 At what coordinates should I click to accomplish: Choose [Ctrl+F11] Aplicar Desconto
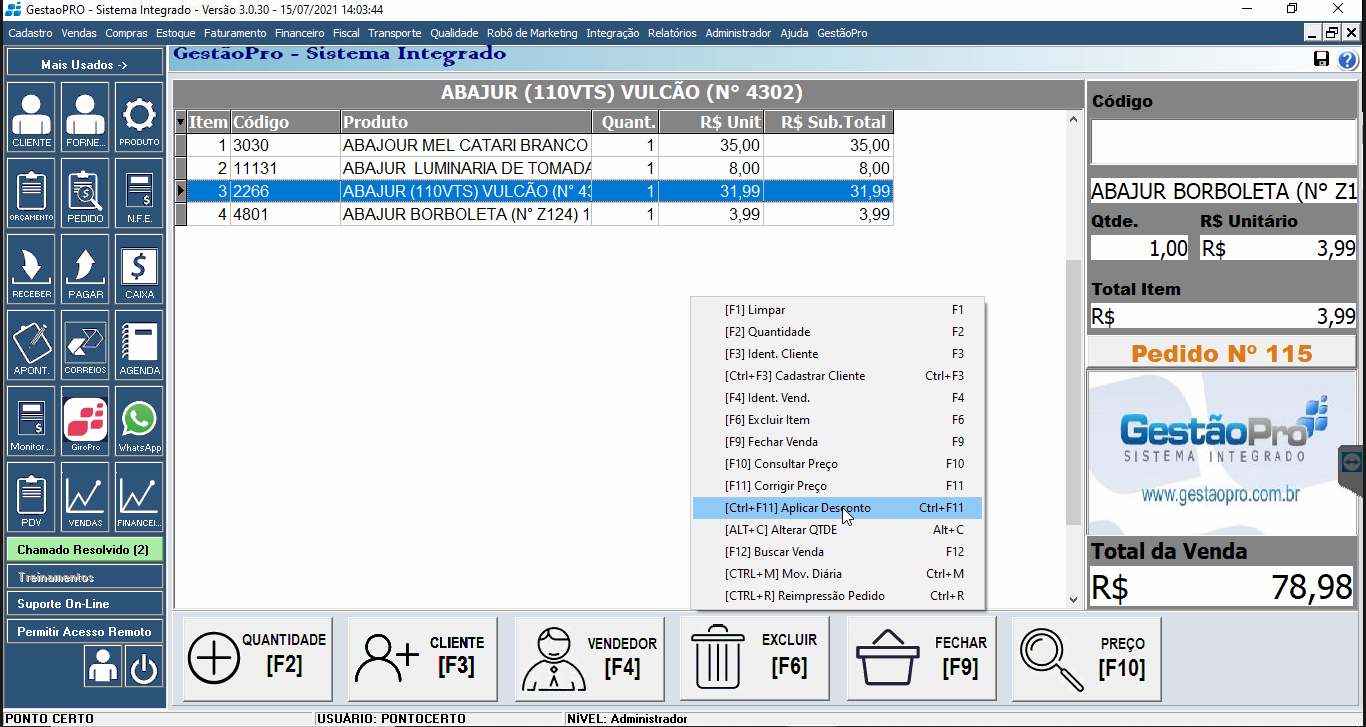(838, 508)
